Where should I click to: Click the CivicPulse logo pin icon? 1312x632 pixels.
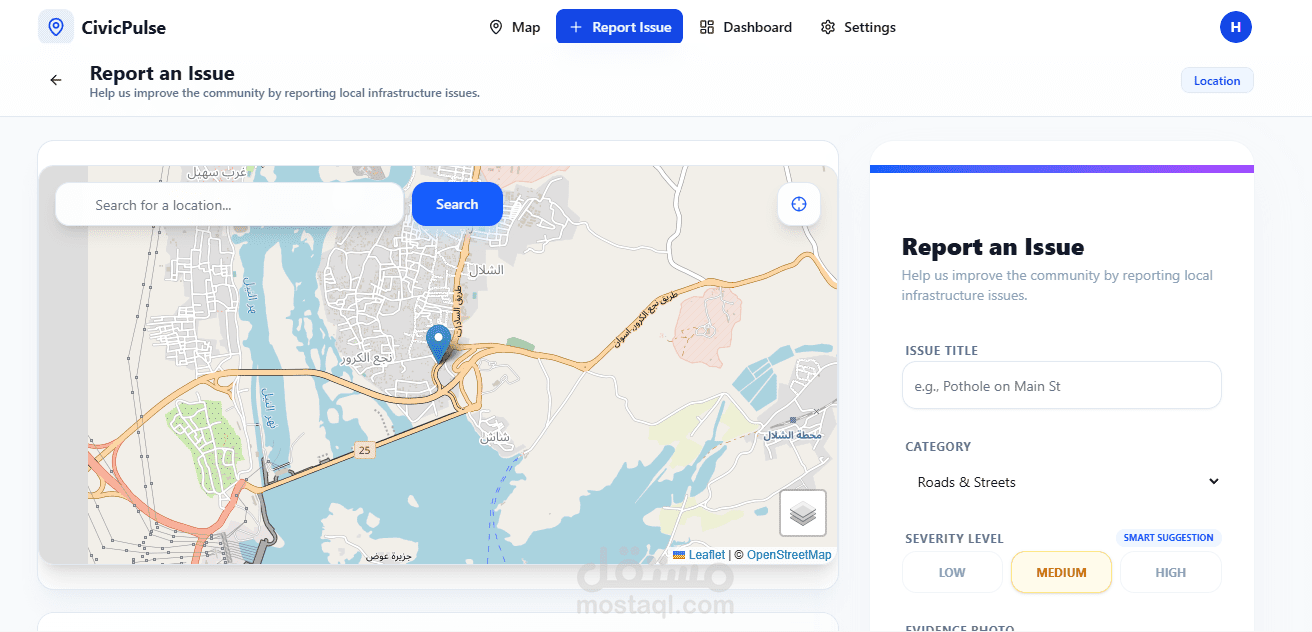coord(56,27)
